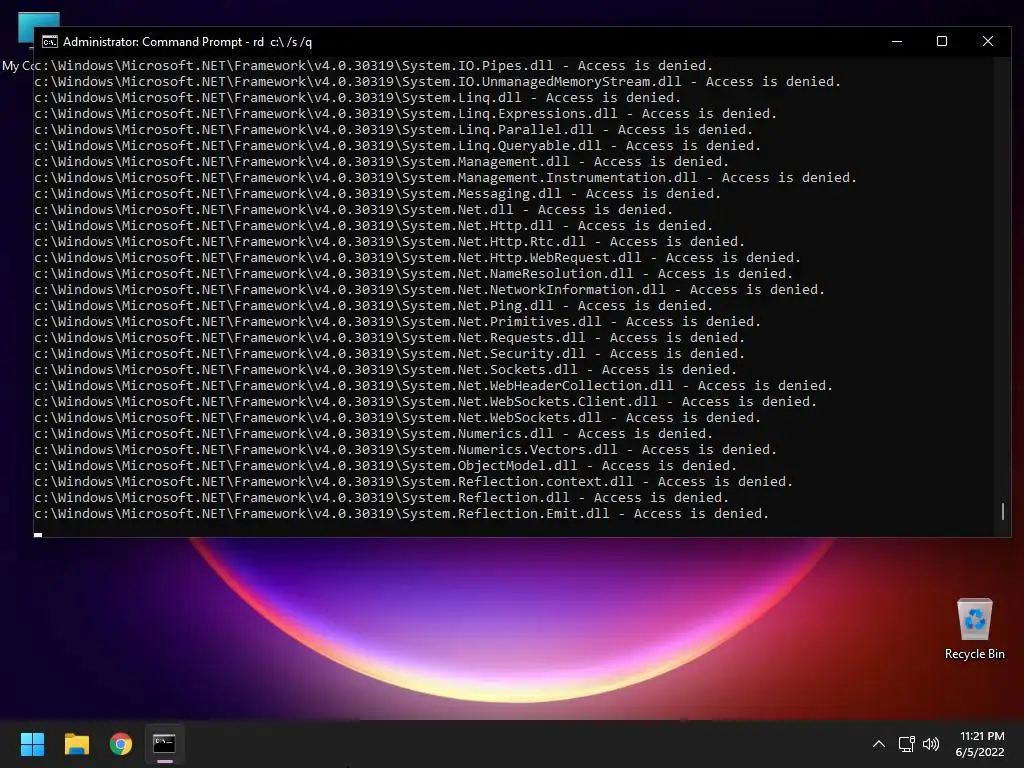This screenshot has height=768, width=1024.
Task: Click the System.Net.Primitives.dll line
Action: pos(398,321)
